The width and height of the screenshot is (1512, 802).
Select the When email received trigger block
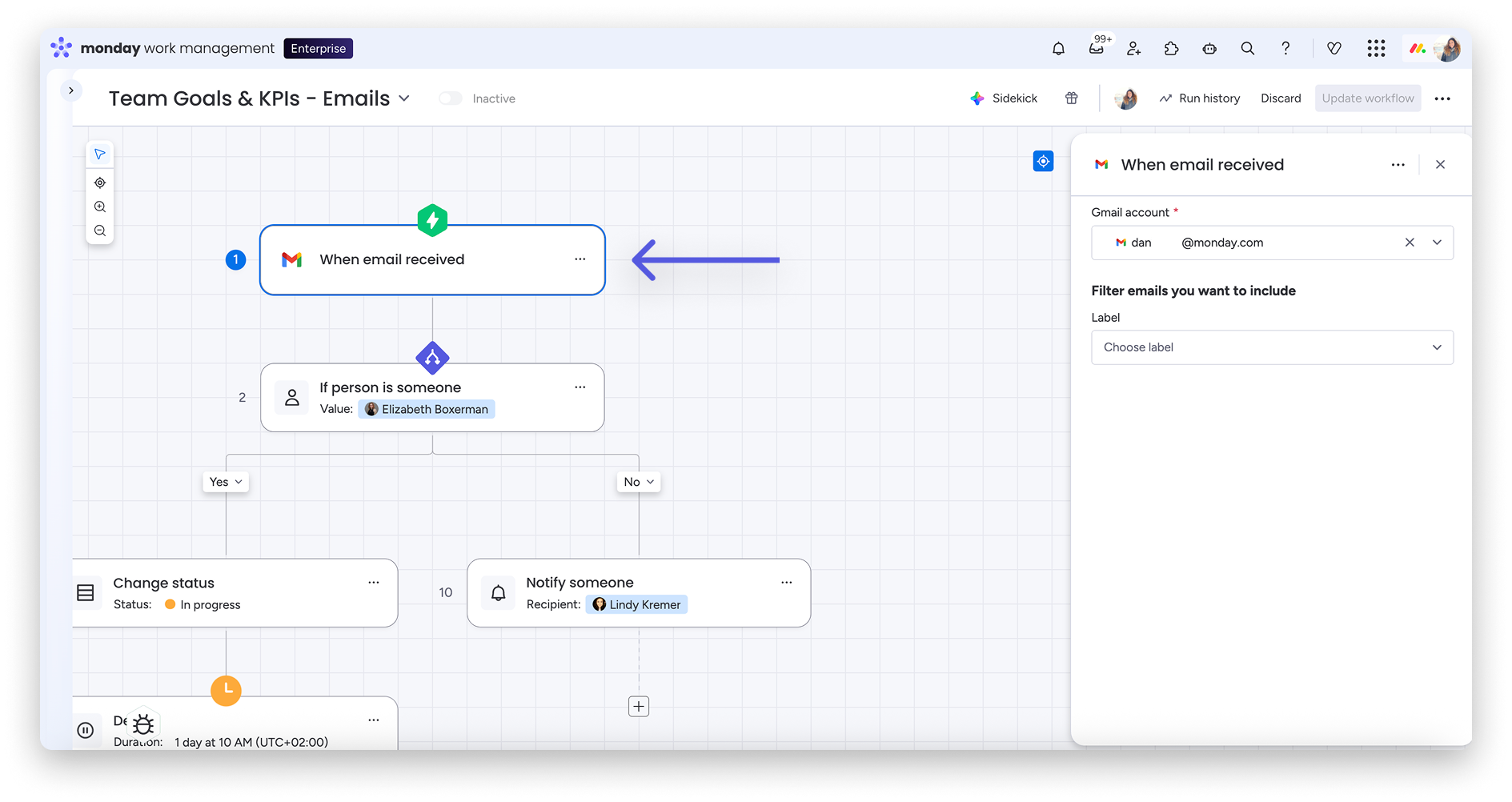click(x=432, y=260)
